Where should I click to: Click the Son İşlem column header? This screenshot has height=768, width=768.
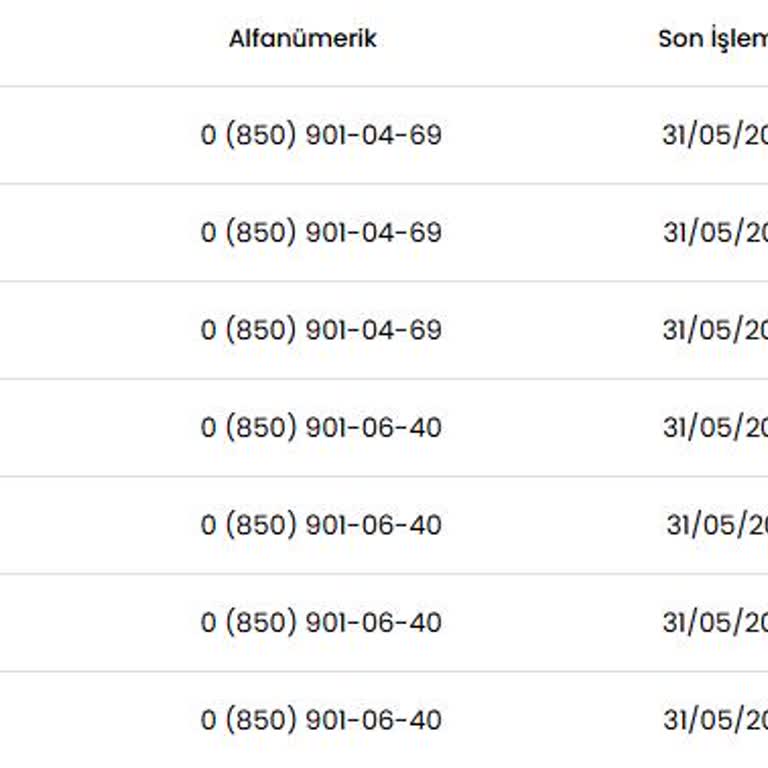click(x=712, y=39)
